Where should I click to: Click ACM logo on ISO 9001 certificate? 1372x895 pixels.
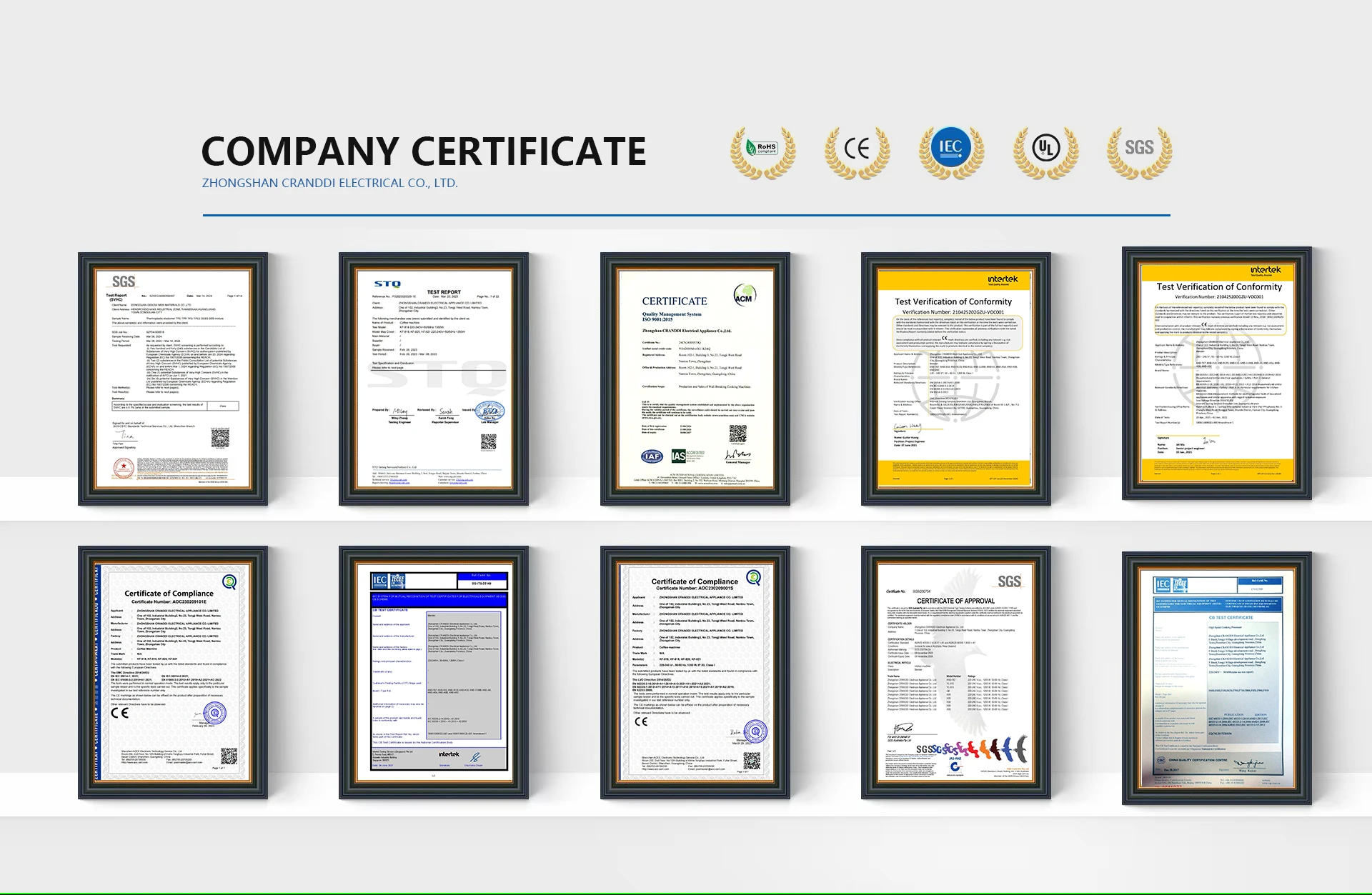click(744, 294)
